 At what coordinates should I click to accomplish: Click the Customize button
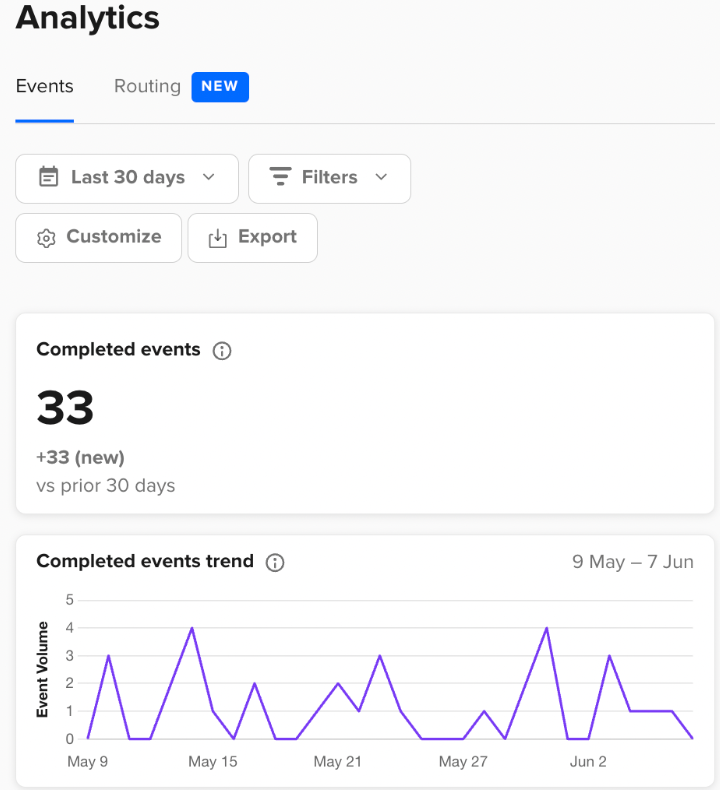pos(98,237)
